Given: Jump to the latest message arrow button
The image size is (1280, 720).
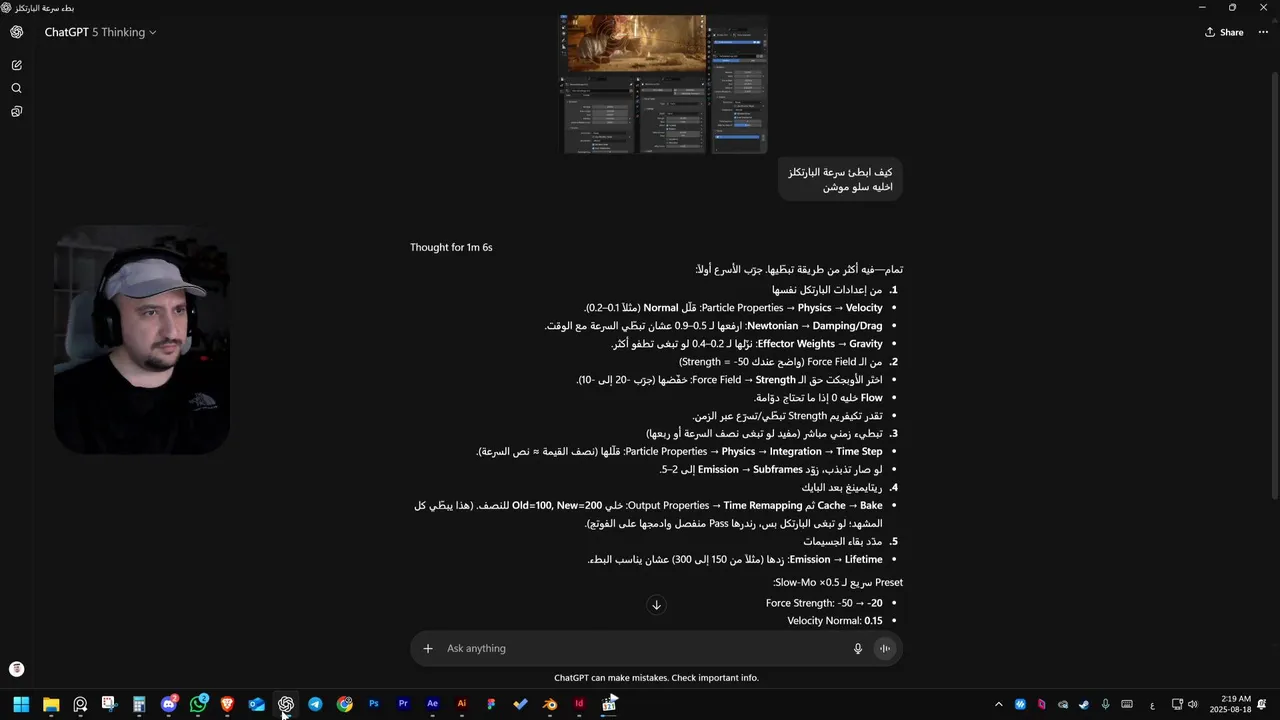Looking at the screenshot, I should pos(656,605).
